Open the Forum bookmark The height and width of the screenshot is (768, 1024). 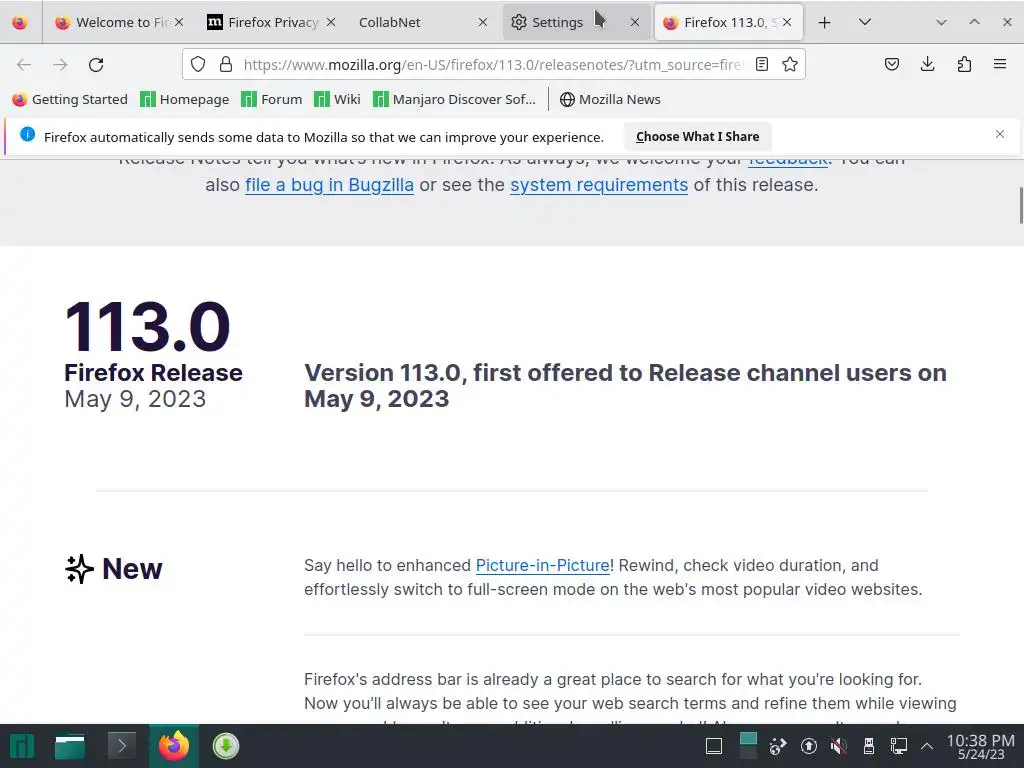tap(272, 99)
